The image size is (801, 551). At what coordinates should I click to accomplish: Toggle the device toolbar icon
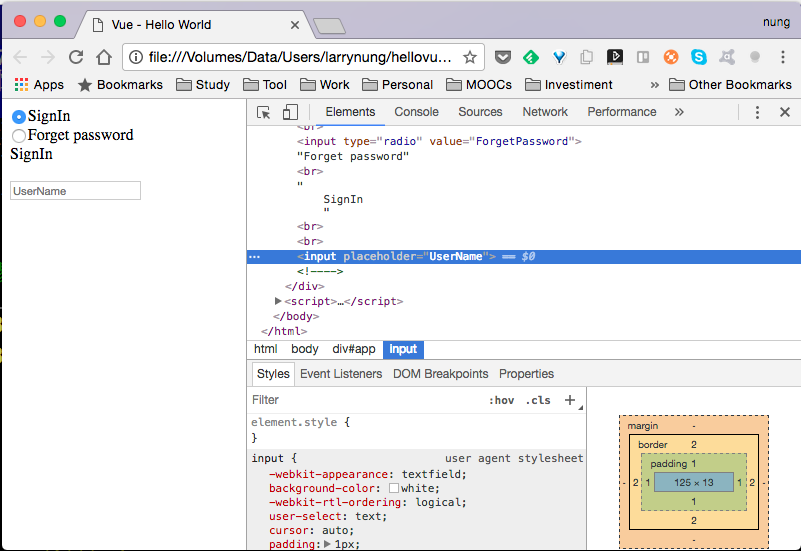point(290,112)
